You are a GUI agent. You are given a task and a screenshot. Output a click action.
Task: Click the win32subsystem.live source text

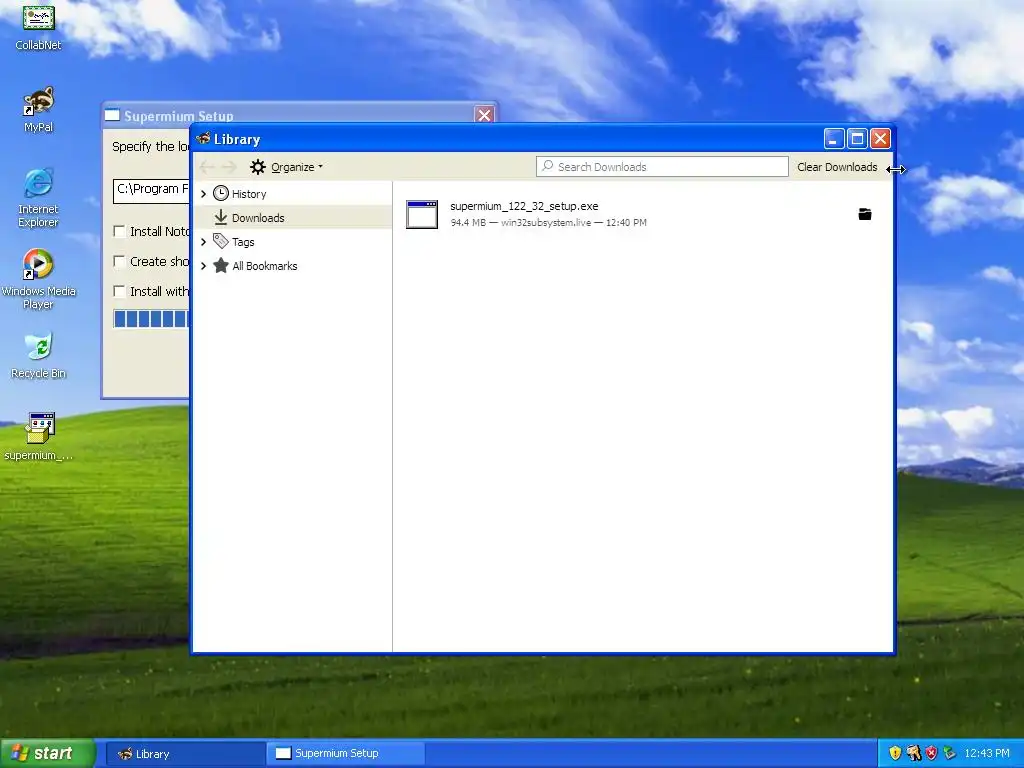tap(546, 223)
